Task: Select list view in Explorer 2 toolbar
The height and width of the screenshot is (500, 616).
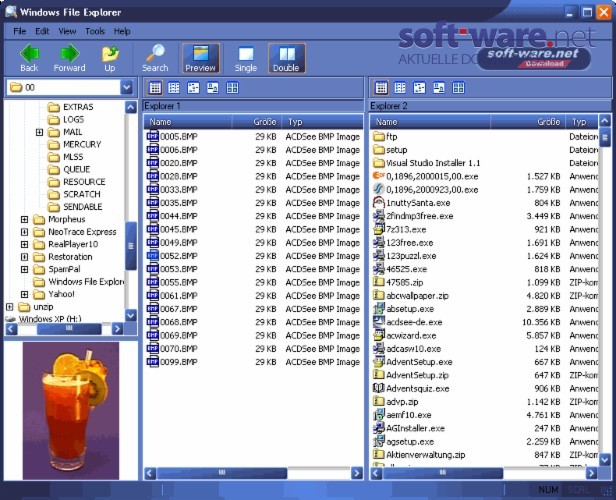Action: [400, 88]
